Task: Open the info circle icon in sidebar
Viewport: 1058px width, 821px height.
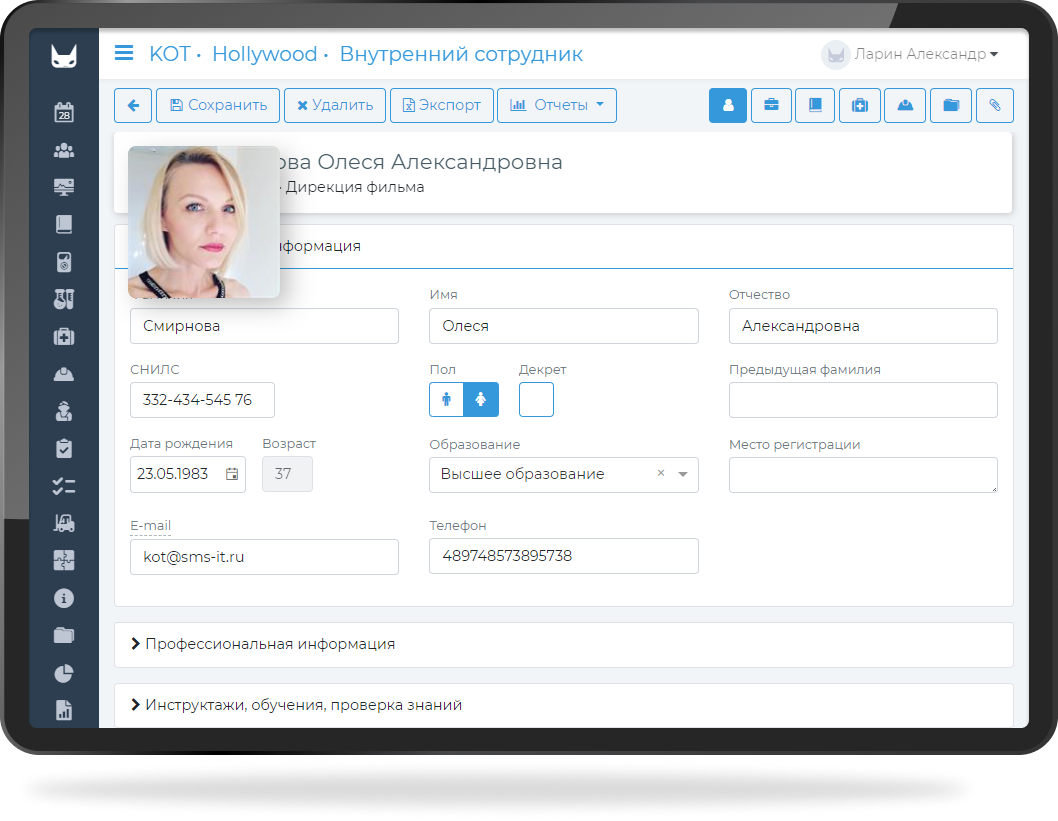Action: coord(64,598)
